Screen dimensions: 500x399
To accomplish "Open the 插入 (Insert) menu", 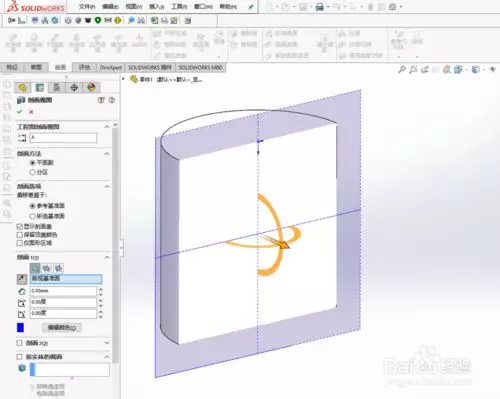I will (157, 6).
